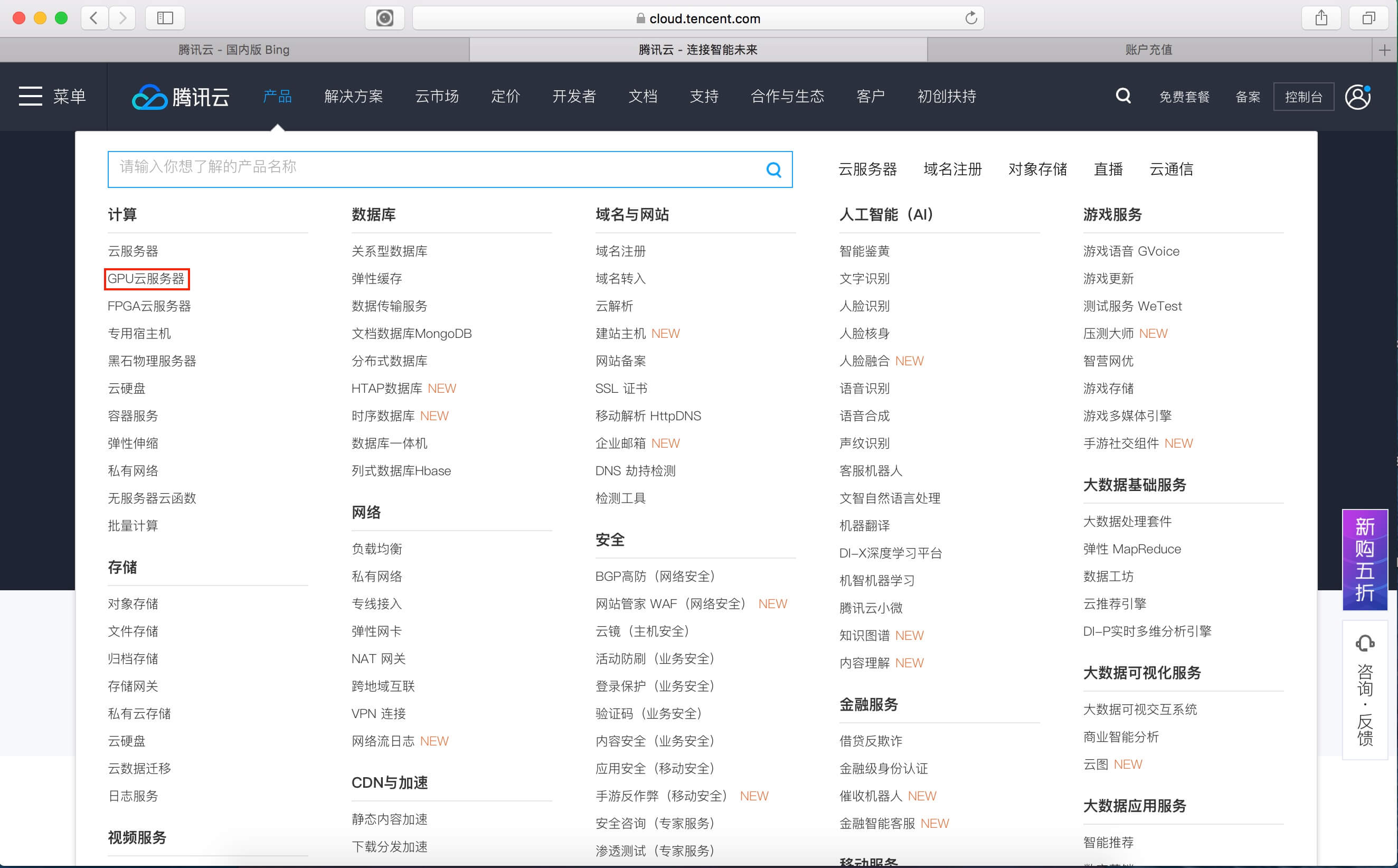Open the 解决方案 navigation menu

(353, 97)
